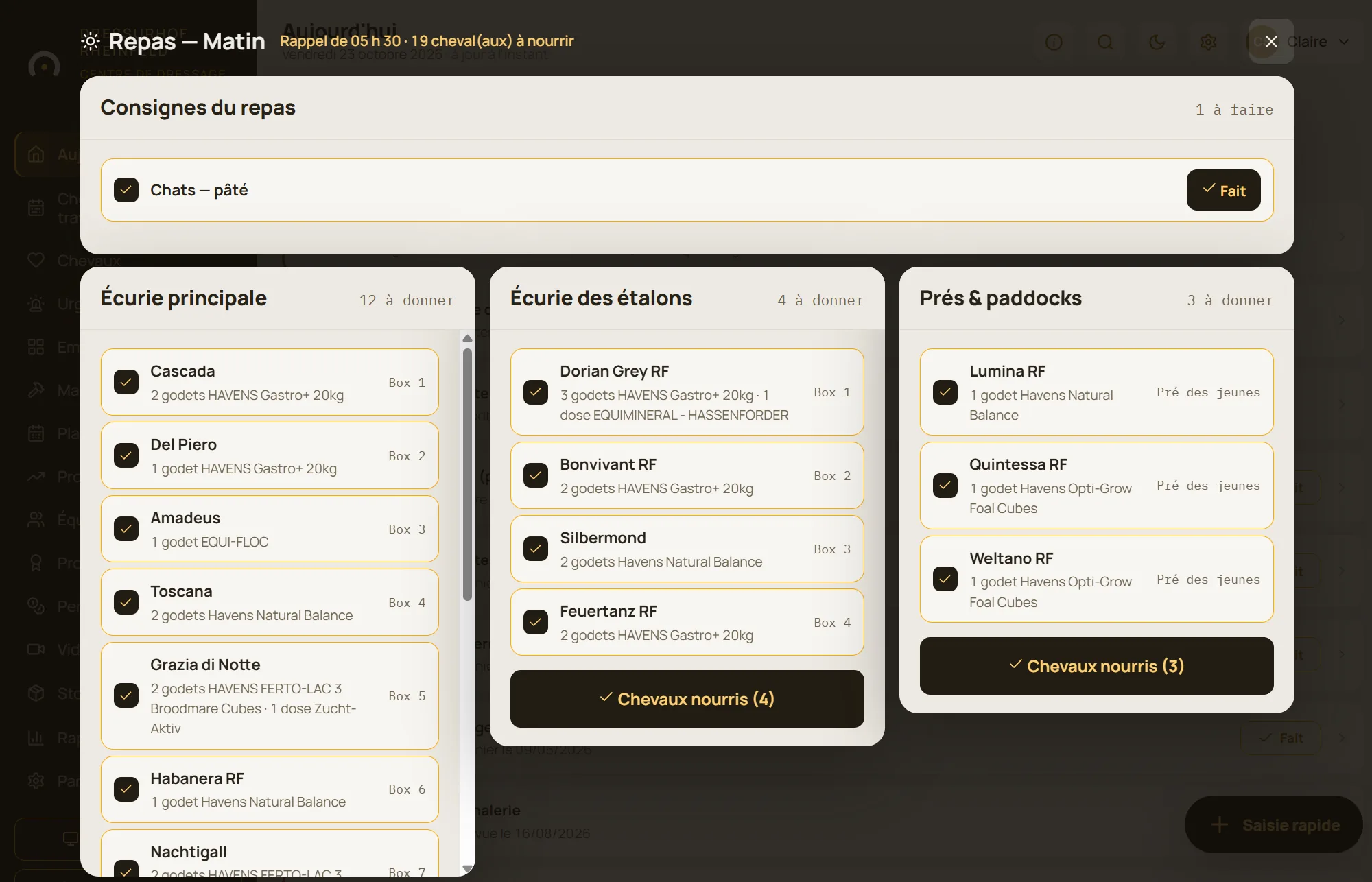
Task: Toggle Grazia di Notte checkbox
Action: click(126, 695)
